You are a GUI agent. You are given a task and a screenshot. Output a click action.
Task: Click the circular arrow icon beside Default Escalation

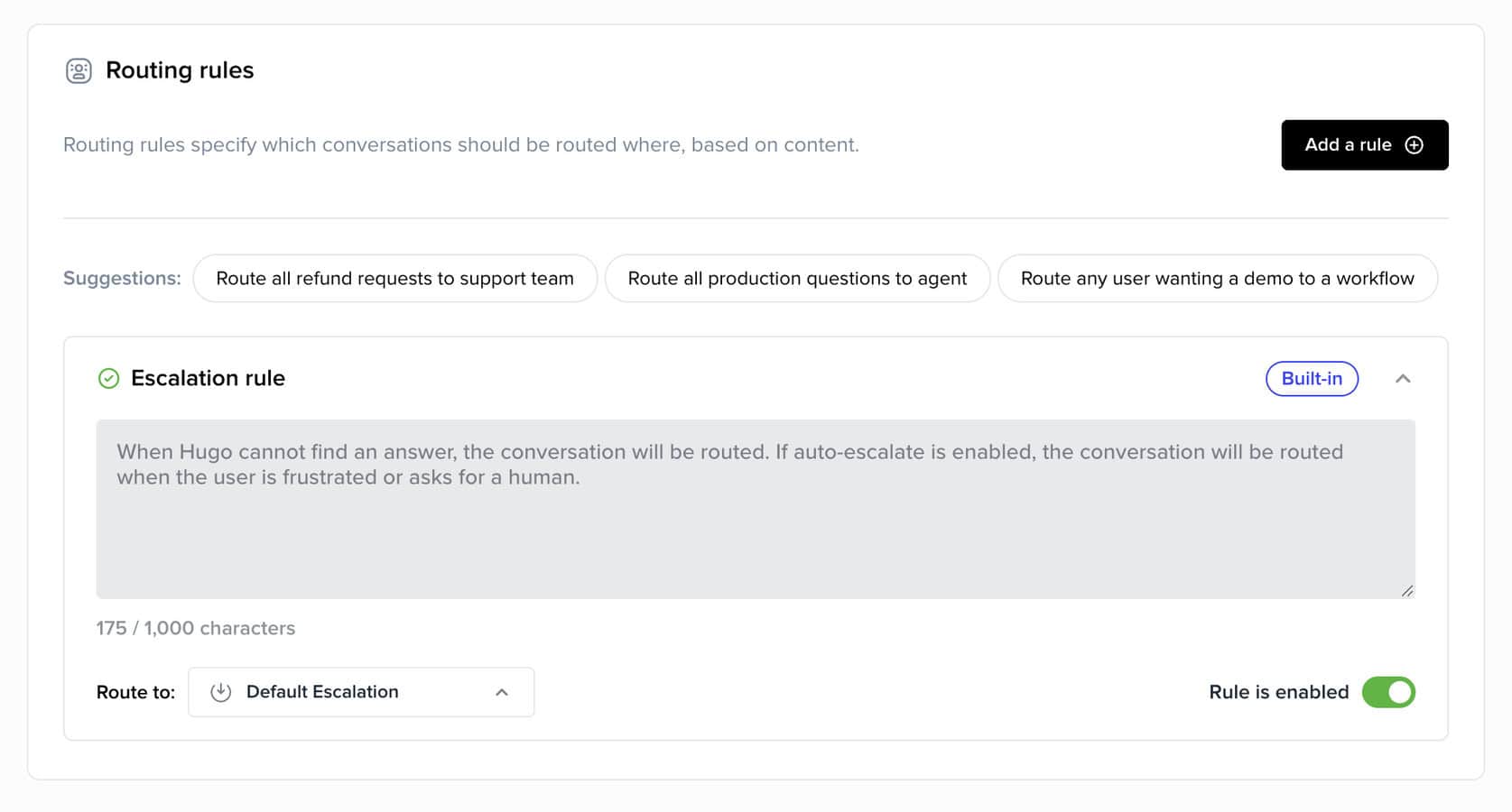click(x=220, y=692)
